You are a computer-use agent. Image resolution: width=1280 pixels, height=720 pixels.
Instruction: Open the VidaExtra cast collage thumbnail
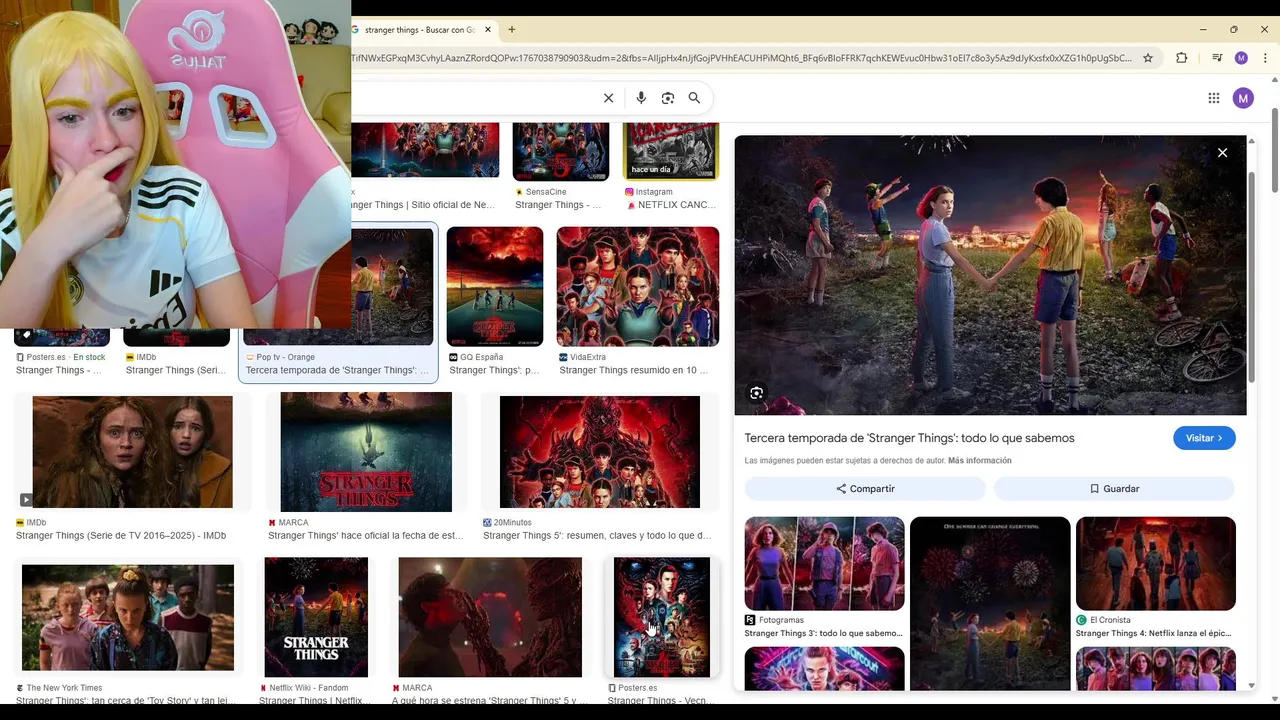pos(638,286)
